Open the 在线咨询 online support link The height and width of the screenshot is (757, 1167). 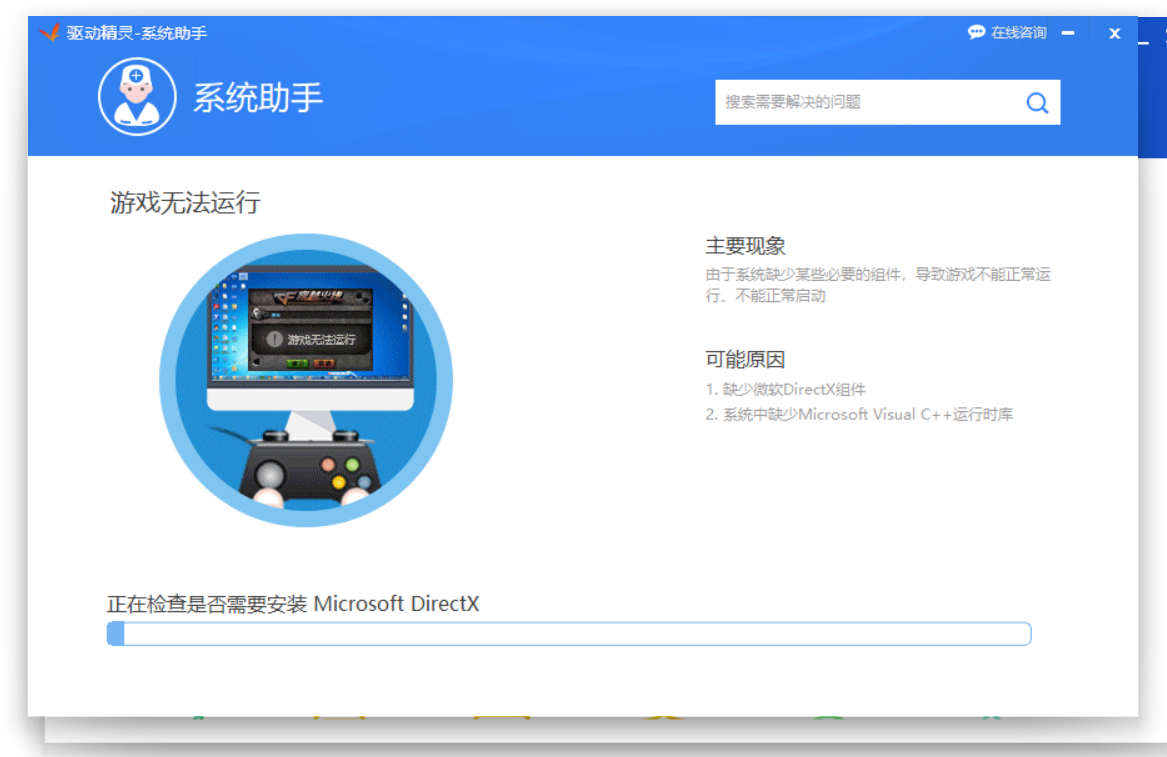point(1018,33)
